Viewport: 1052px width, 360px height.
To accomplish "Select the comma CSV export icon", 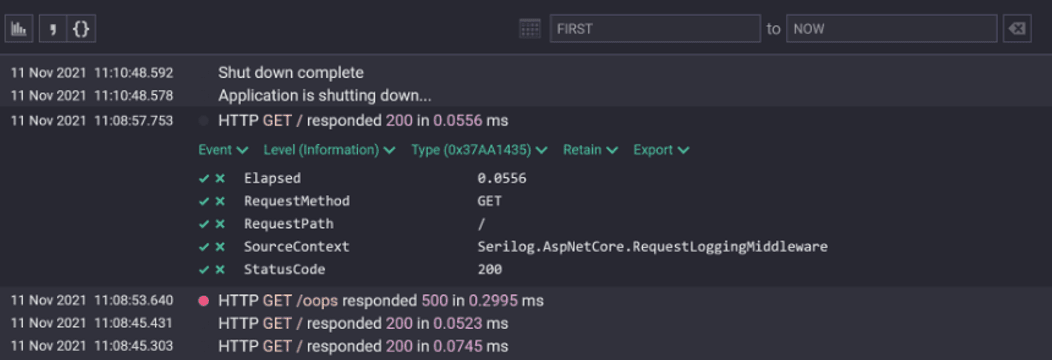I will click(52, 29).
